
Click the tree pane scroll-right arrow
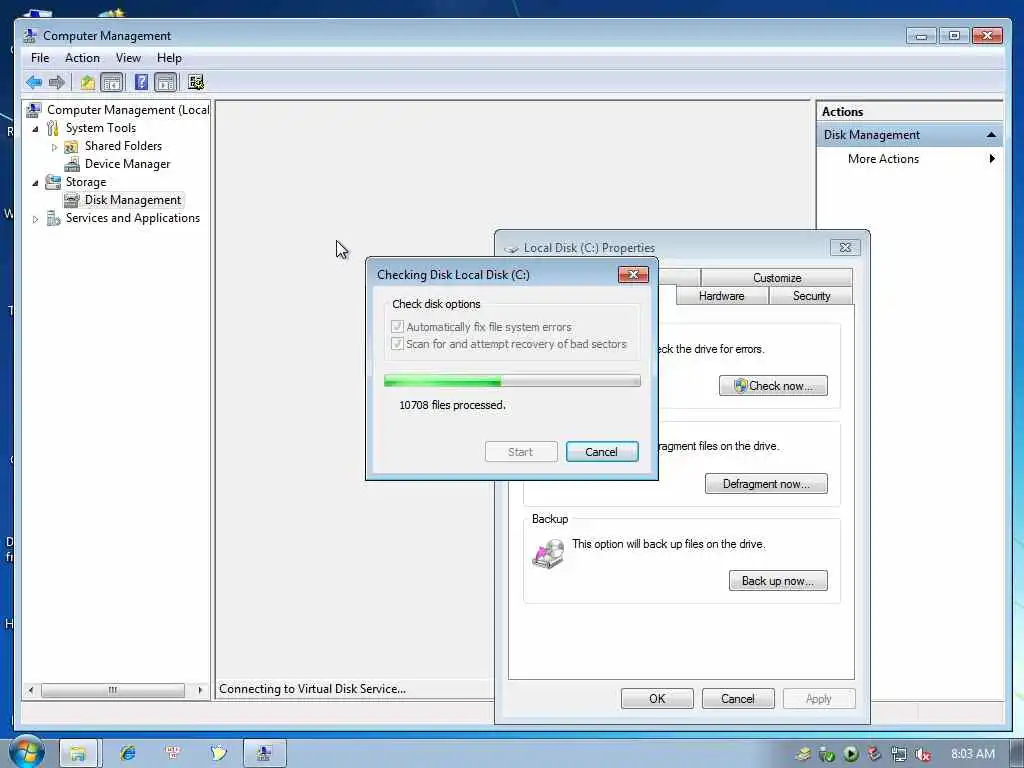click(x=200, y=690)
